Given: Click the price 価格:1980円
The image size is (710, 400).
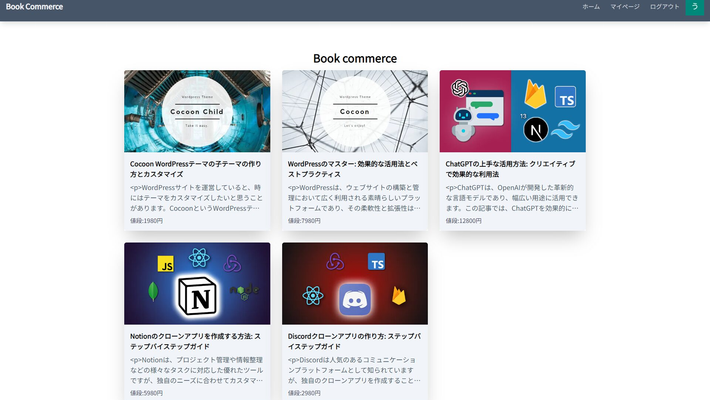Looking at the screenshot, I should click(146, 221).
